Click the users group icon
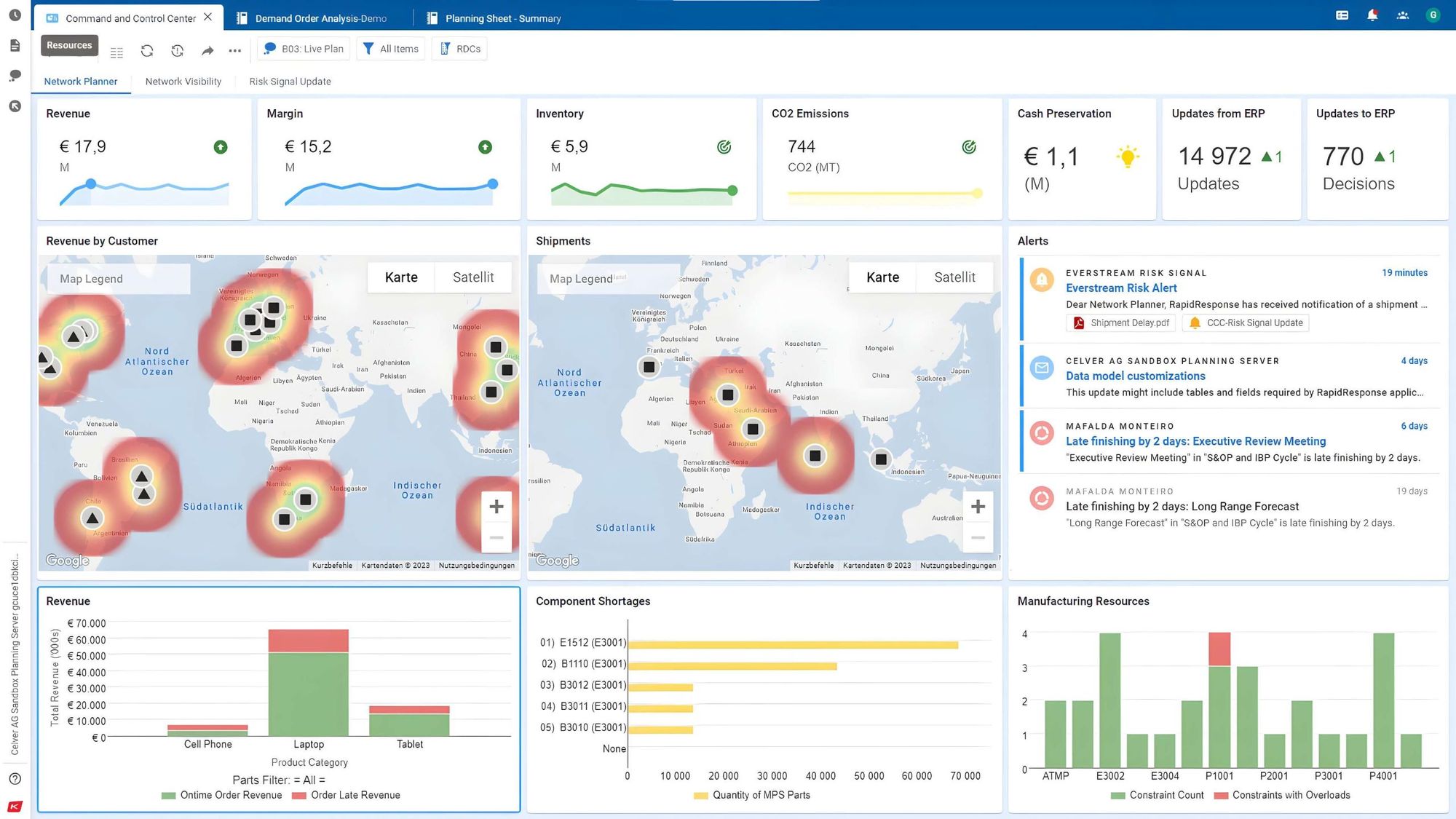Image resolution: width=1456 pixels, height=819 pixels. tap(1402, 15)
